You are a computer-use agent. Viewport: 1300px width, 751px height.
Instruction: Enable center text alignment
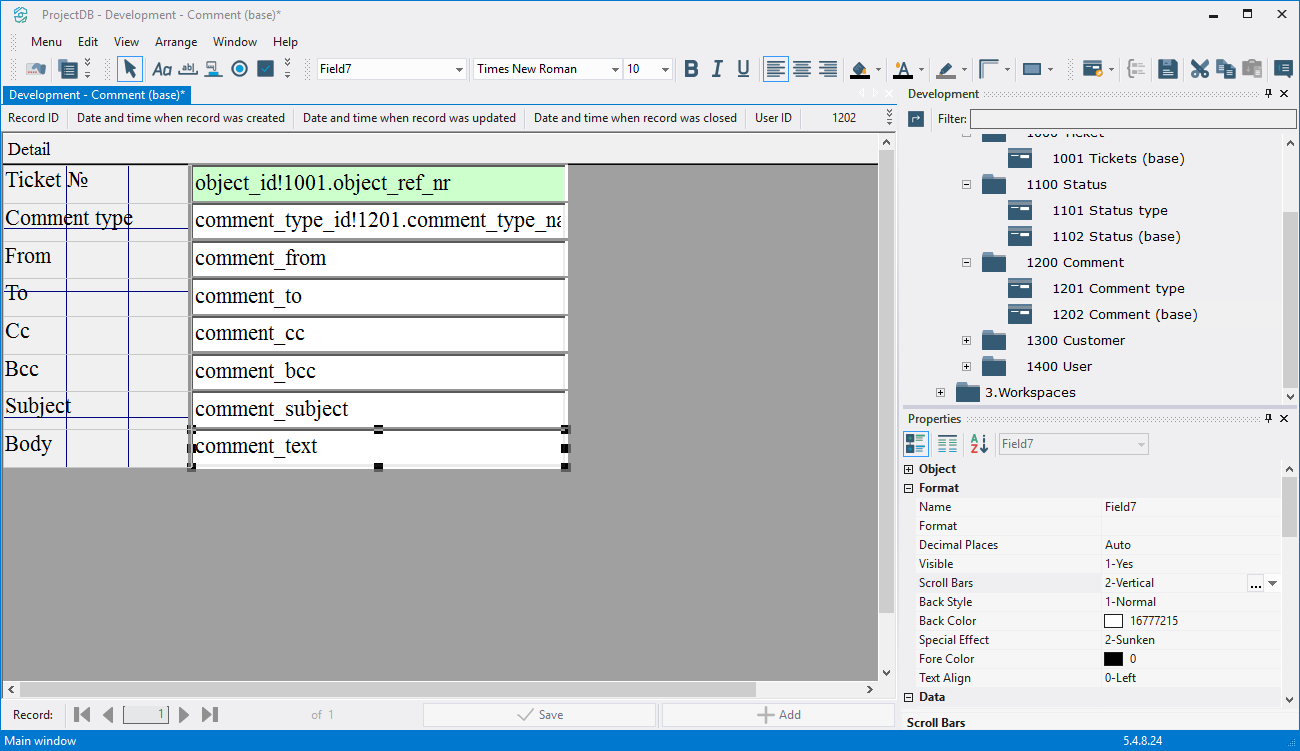coord(802,69)
